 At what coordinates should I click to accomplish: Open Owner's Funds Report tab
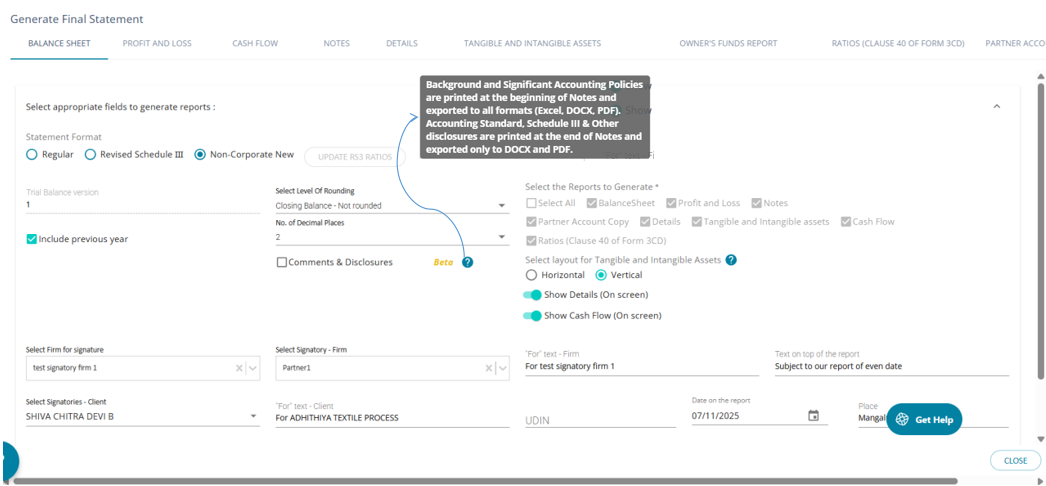coord(728,43)
